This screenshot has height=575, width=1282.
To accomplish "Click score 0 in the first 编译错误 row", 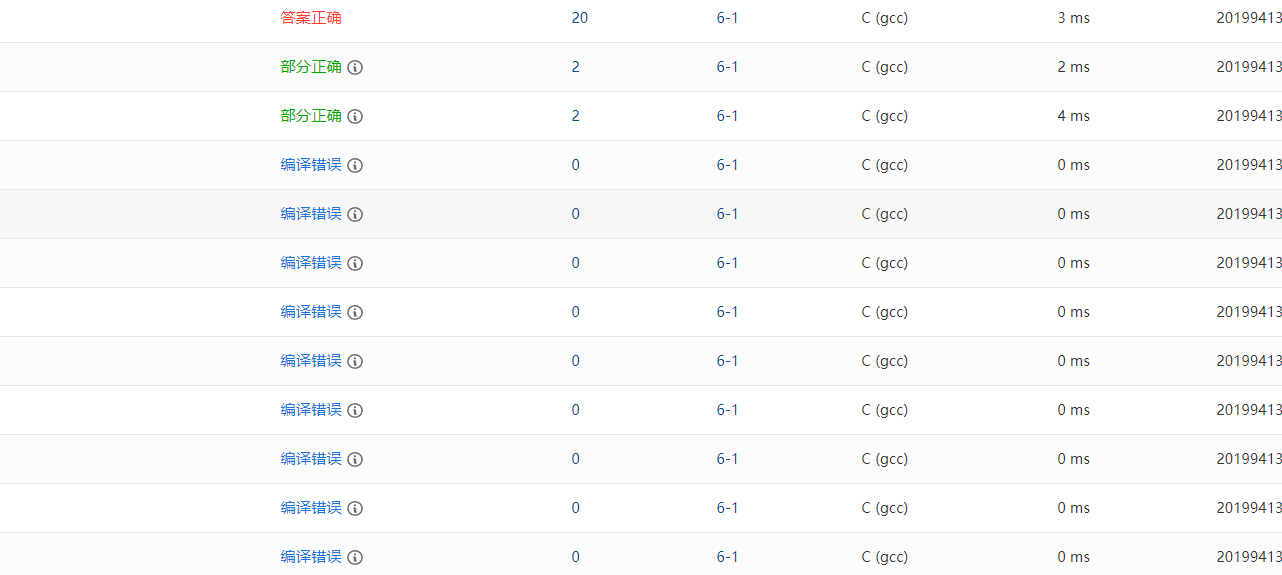I will tap(576, 165).
